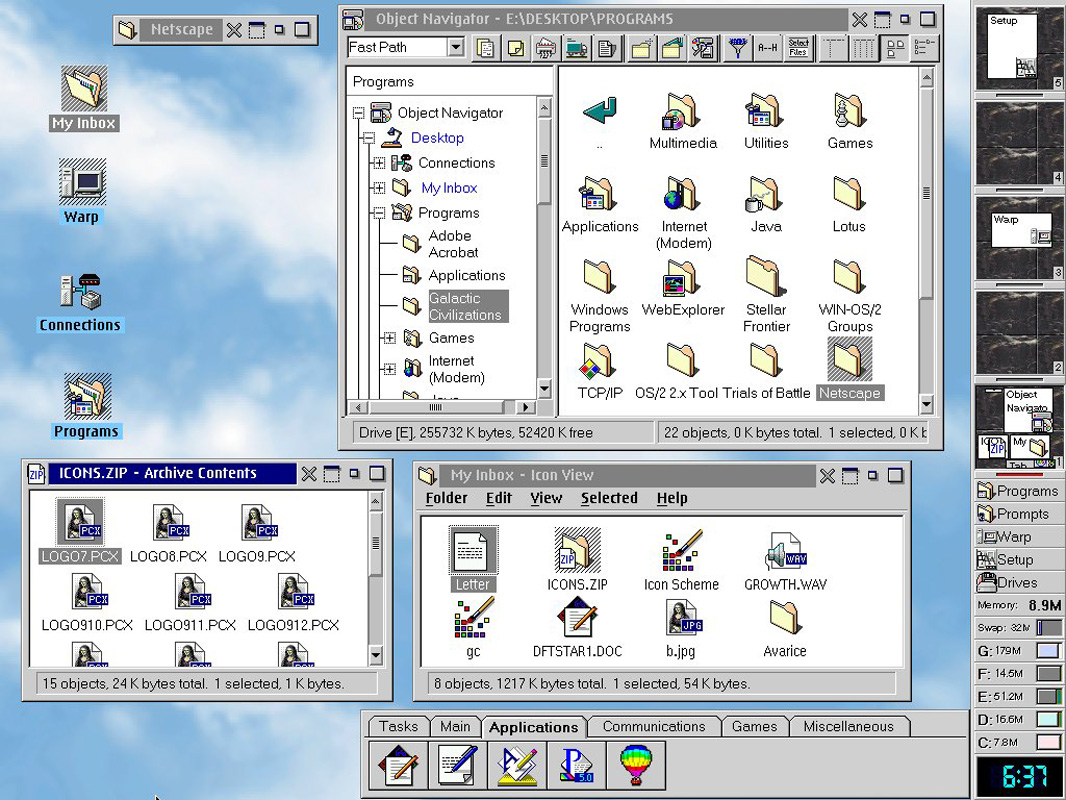Open the Fast Path dropdown list
Image resolution: width=1066 pixels, height=800 pixels.
pyautogui.click(x=456, y=47)
